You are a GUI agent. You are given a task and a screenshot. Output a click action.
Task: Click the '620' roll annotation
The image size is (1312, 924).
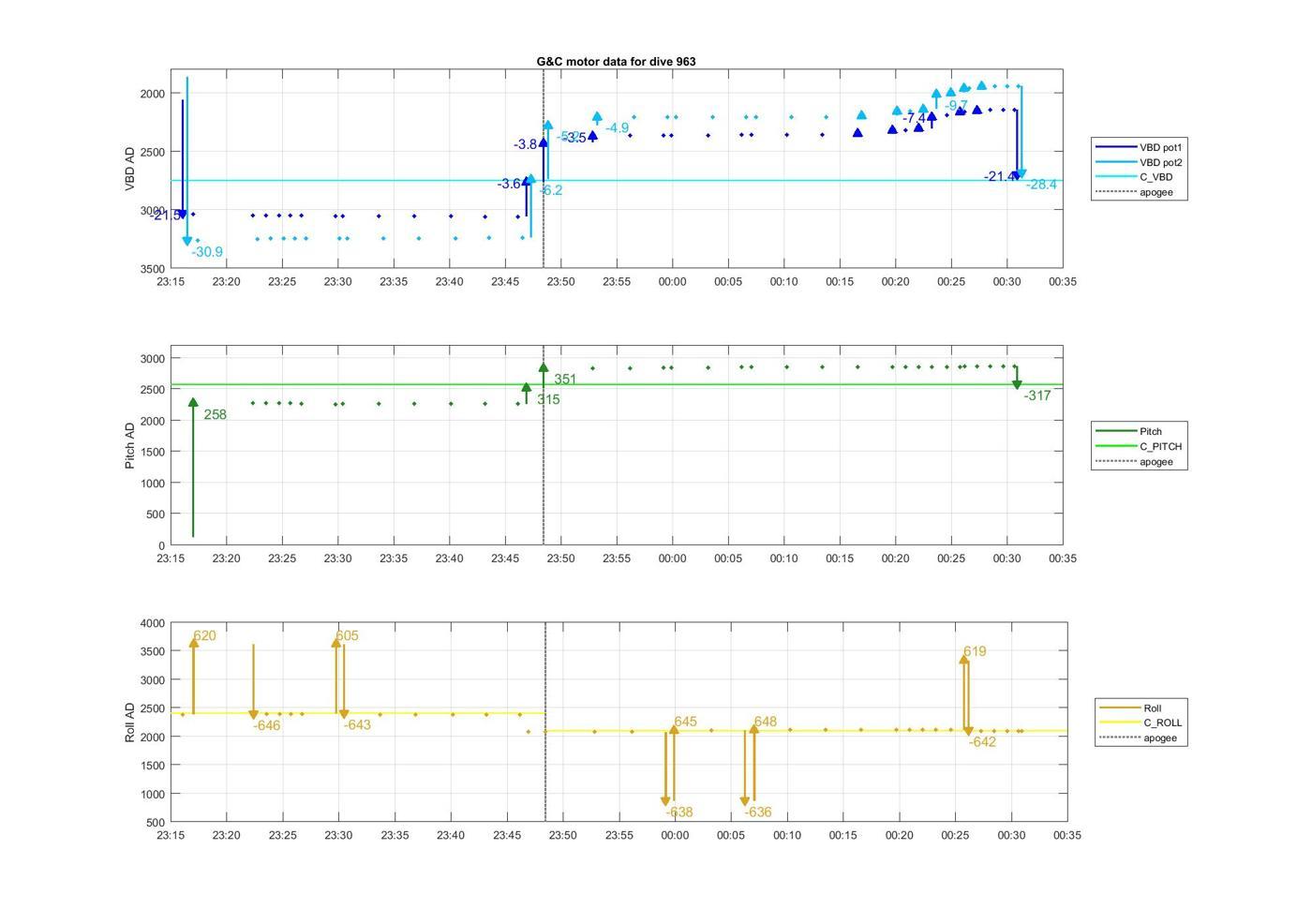(x=204, y=635)
